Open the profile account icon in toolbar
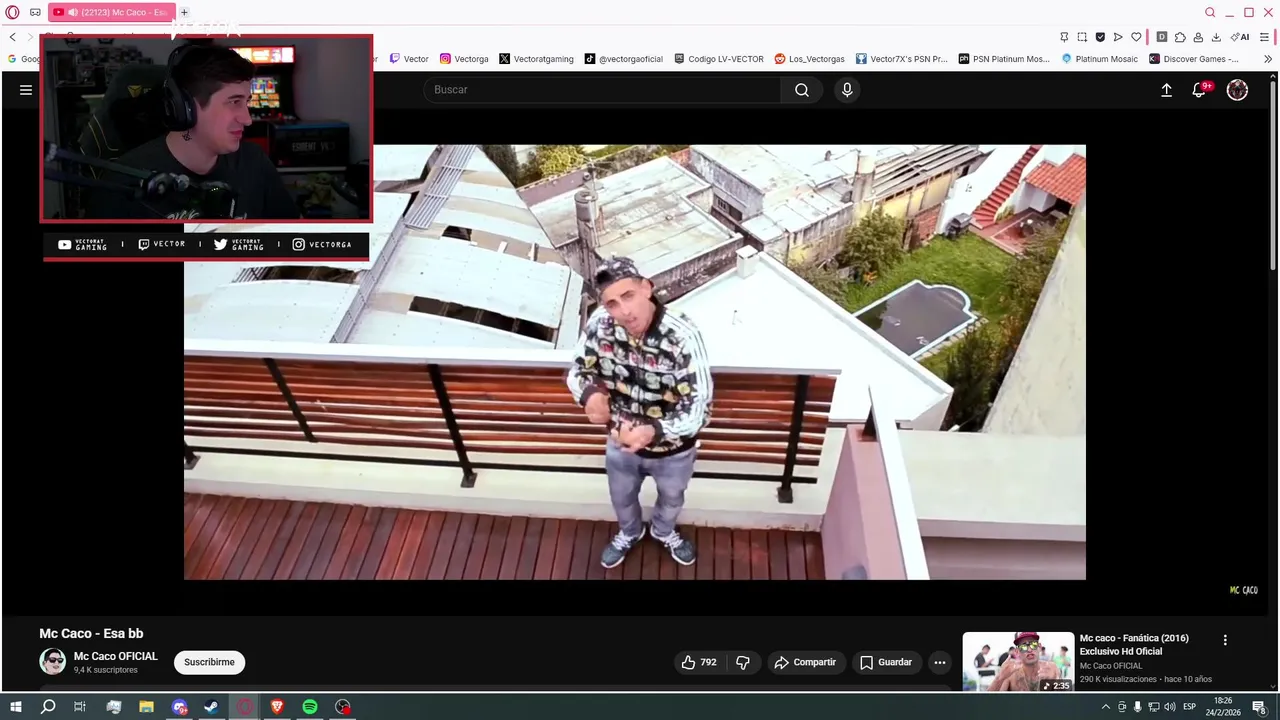The image size is (1280, 720). pos(1198,37)
